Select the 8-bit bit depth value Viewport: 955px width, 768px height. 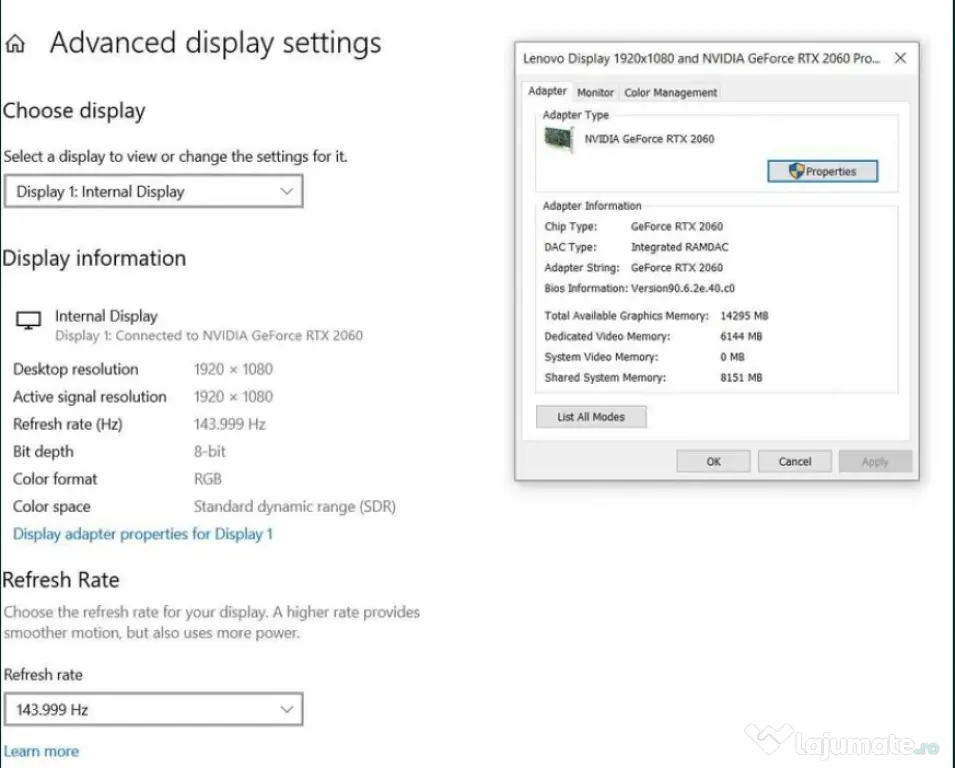tap(210, 451)
